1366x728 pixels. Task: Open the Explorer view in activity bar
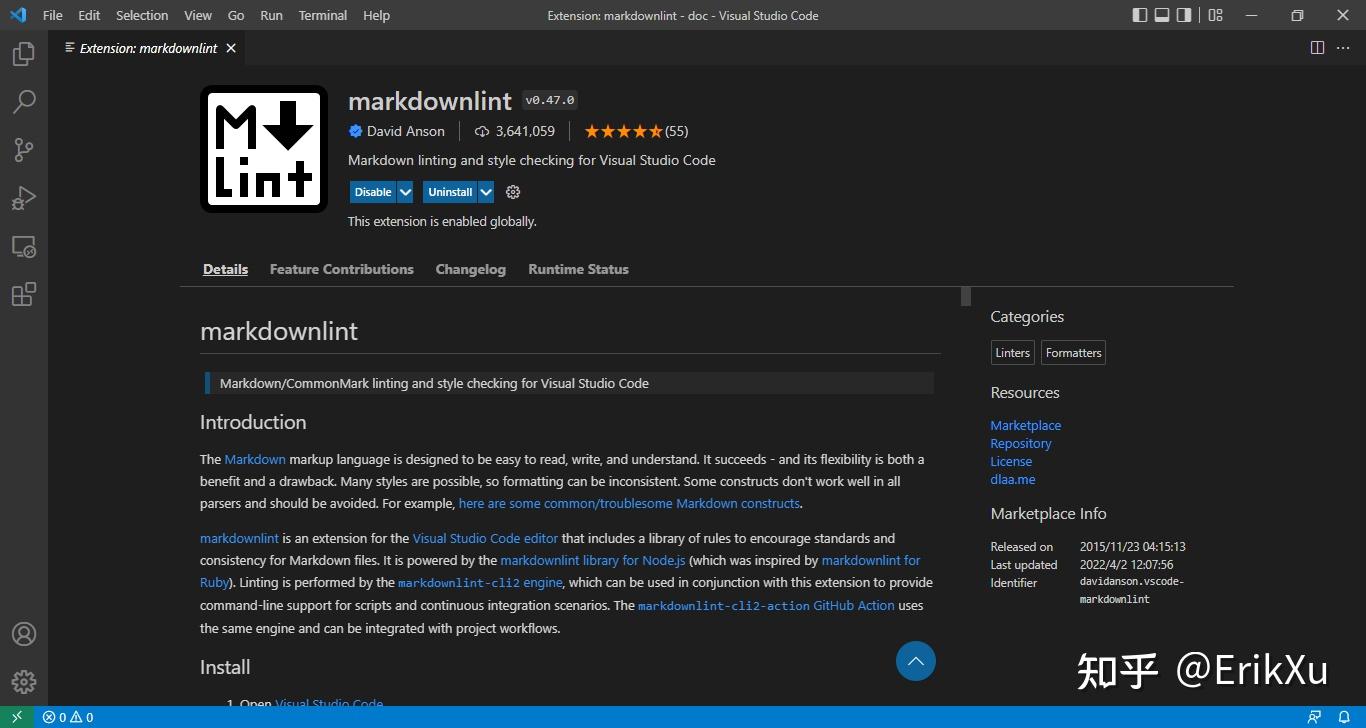[24, 54]
